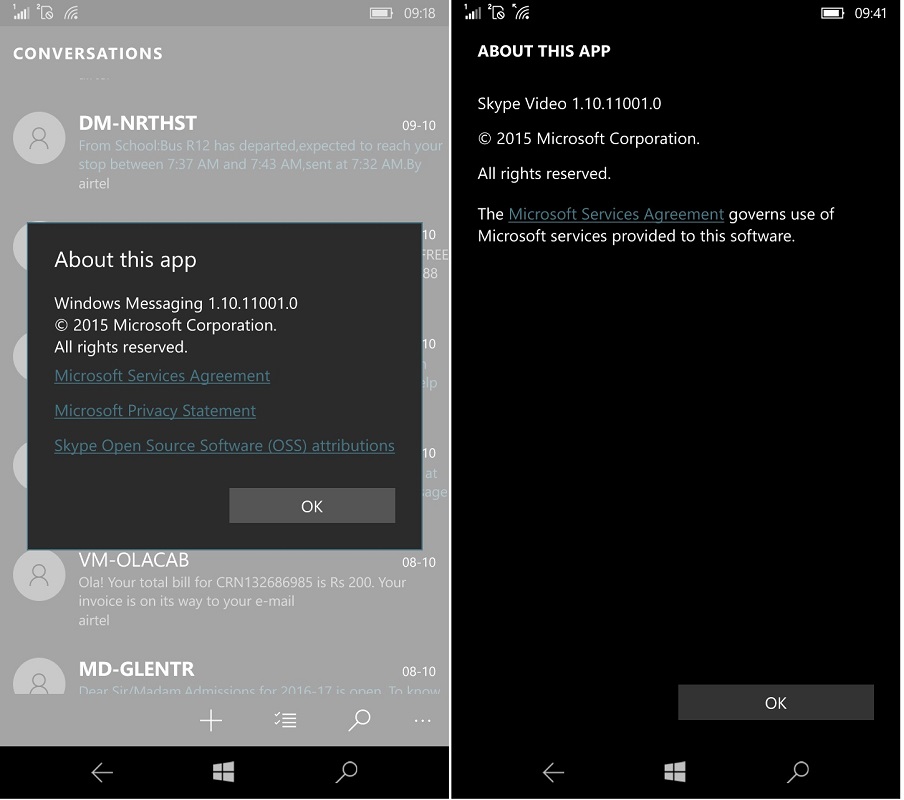
Task: Open Microsoft Services Agreement link in Messaging dialog
Action: pos(162,376)
